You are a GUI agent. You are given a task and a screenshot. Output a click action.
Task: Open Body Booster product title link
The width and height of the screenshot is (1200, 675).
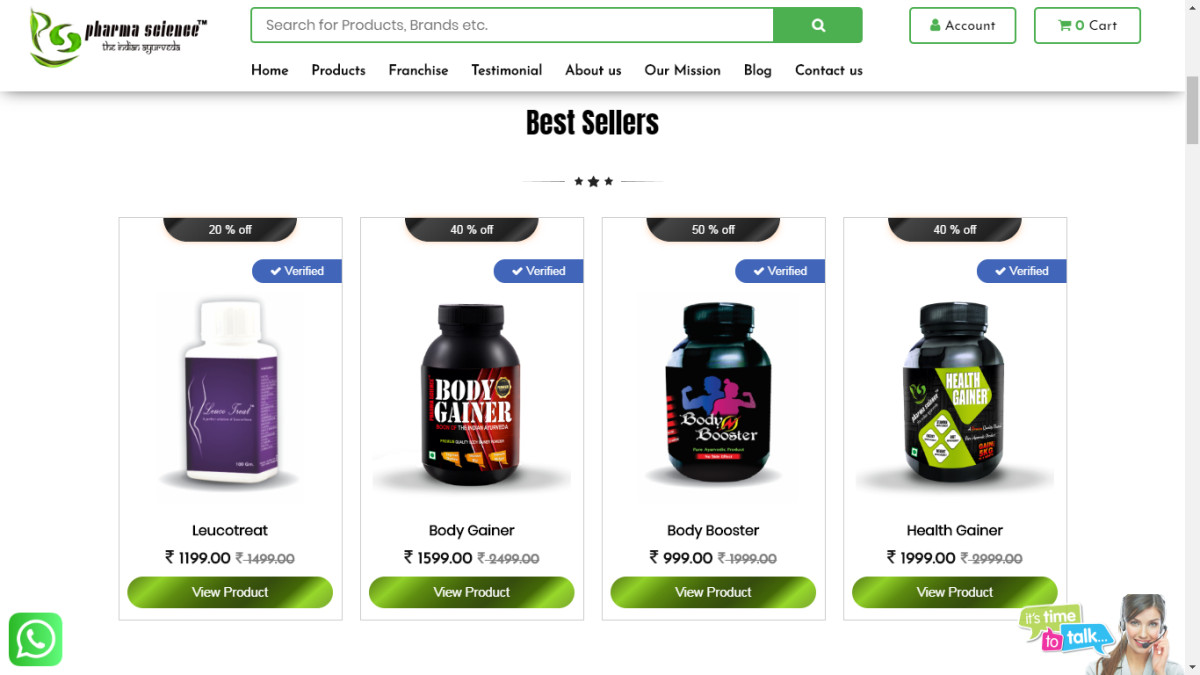tap(713, 530)
